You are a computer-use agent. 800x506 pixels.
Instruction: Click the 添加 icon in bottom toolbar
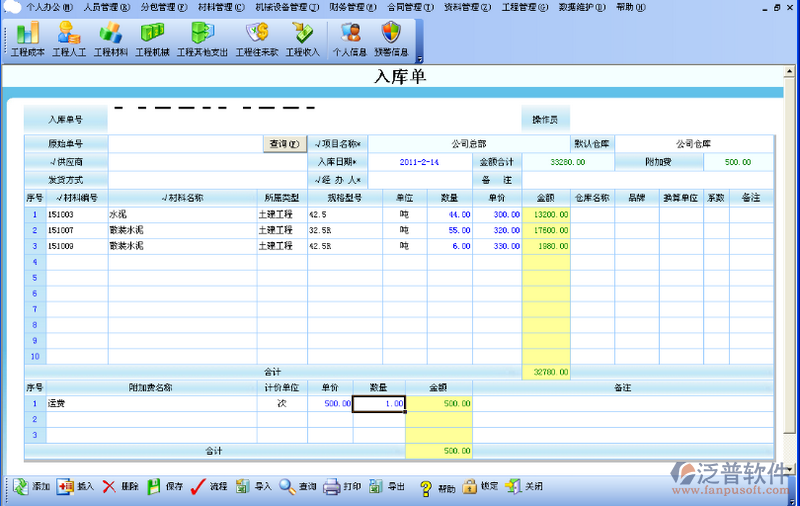30,487
